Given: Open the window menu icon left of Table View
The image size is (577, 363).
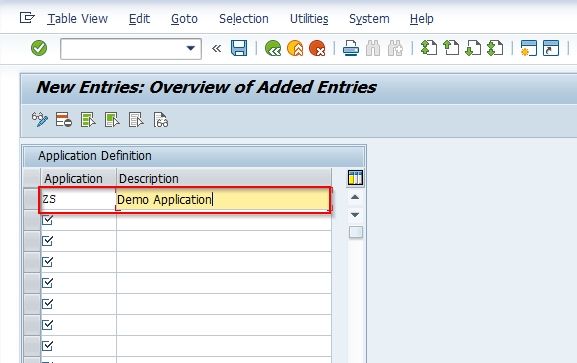Looking at the screenshot, I should point(27,18).
